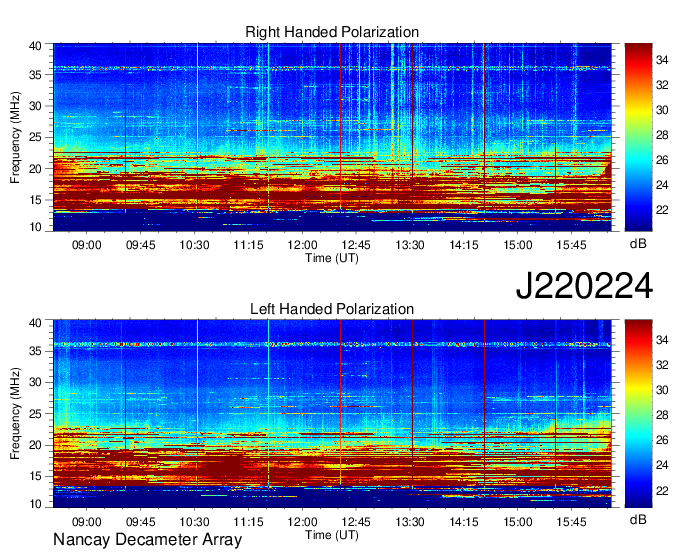Click the Left Handed Polarization spectrogram image
This screenshot has height=552, width=680.
(332, 414)
